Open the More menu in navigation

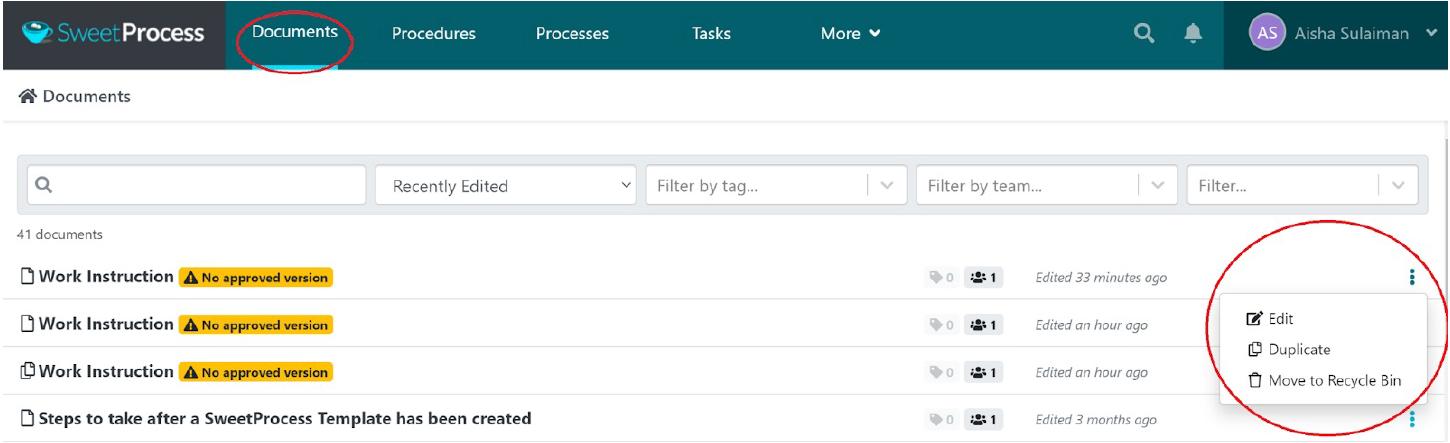850,34
